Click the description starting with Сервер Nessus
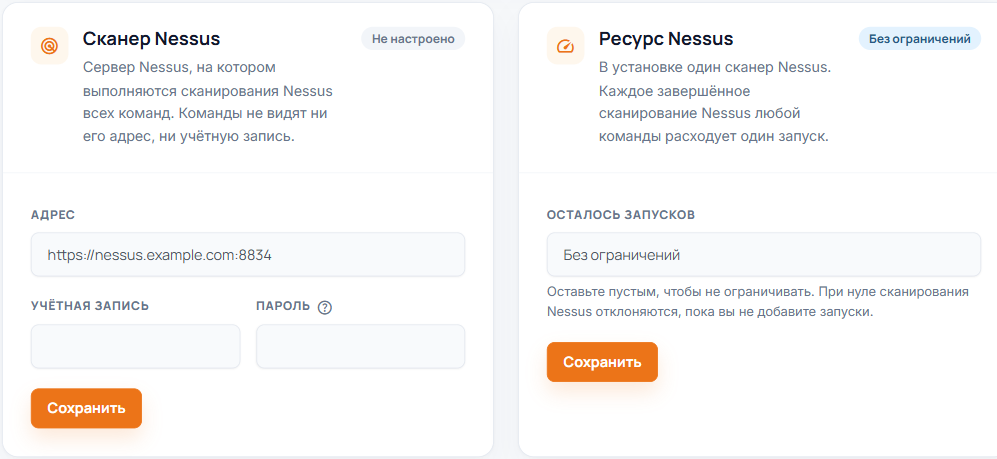 point(208,102)
